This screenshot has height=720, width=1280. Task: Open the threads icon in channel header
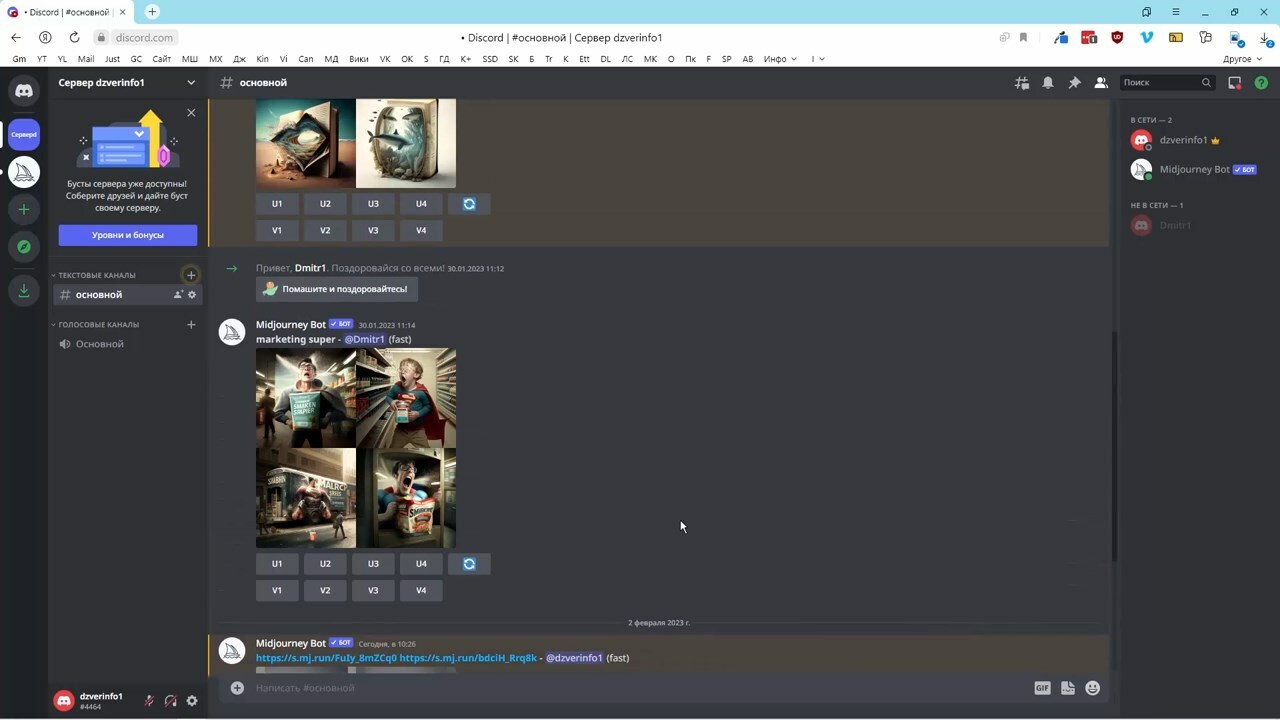(x=1022, y=83)
